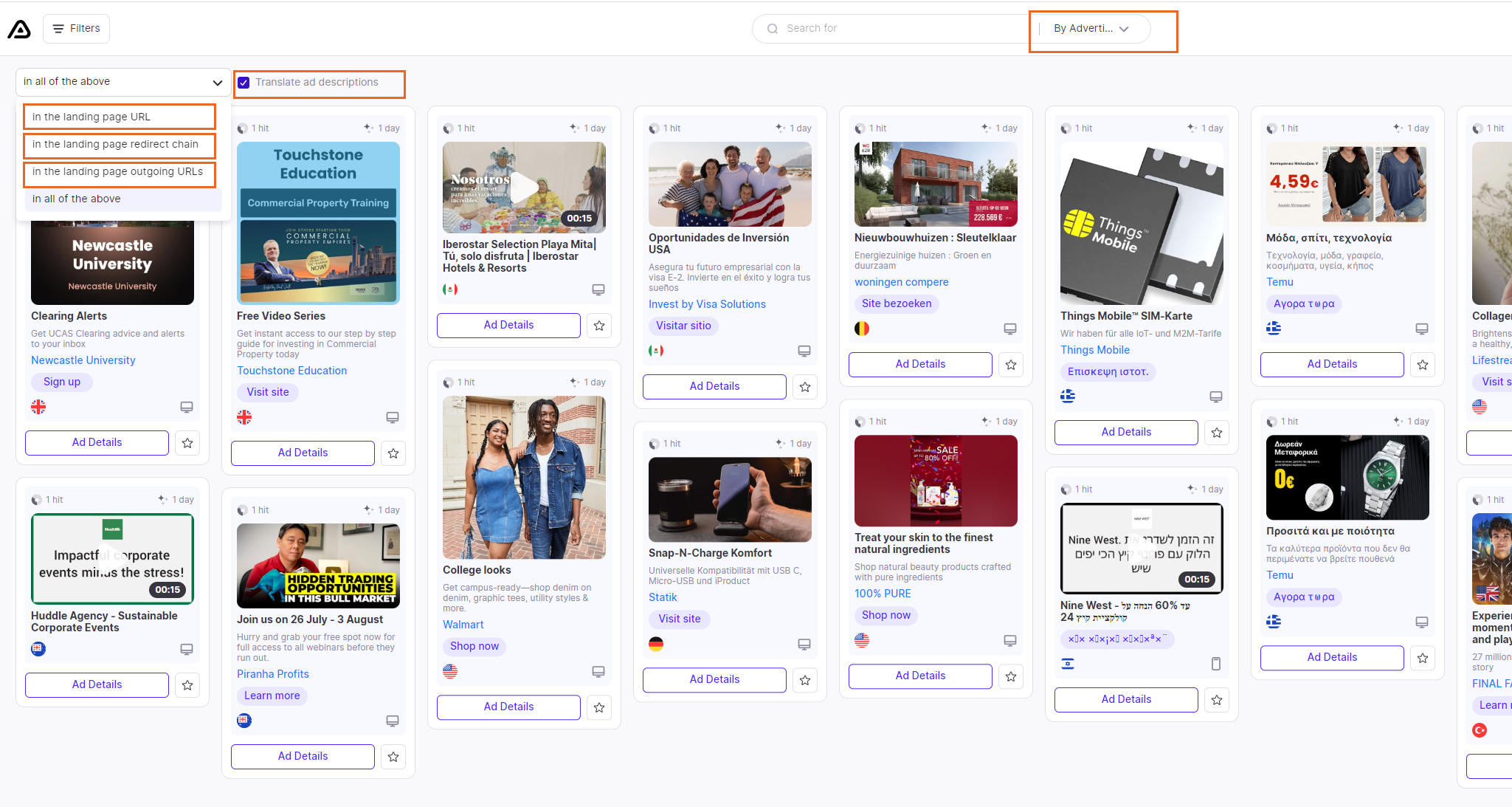The image size is (1512, 807).
Task: Open Ad Details for Clearing Alerts ad
Action: pos(97,442)
